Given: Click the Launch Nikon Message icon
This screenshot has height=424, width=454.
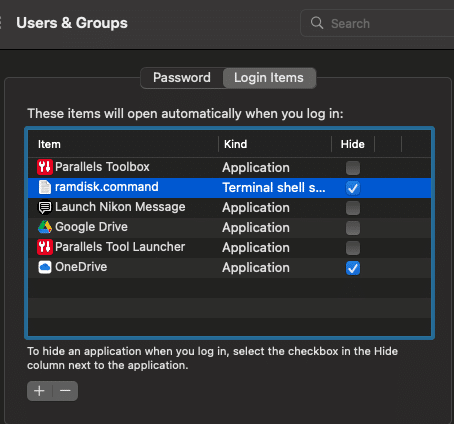Looking at the screenshot, I should point(45,207).
